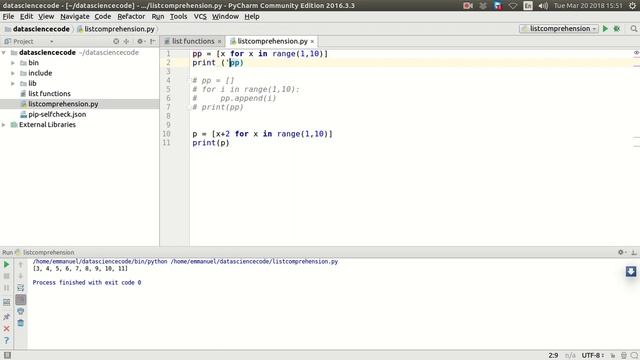640x360 pixels.
Task: Start Debug with the bug icon
Action: point(617,29)
